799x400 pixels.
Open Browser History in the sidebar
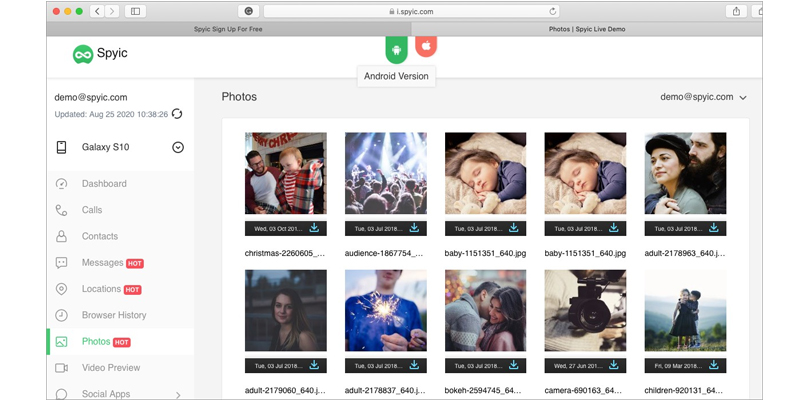click(114, 315)
